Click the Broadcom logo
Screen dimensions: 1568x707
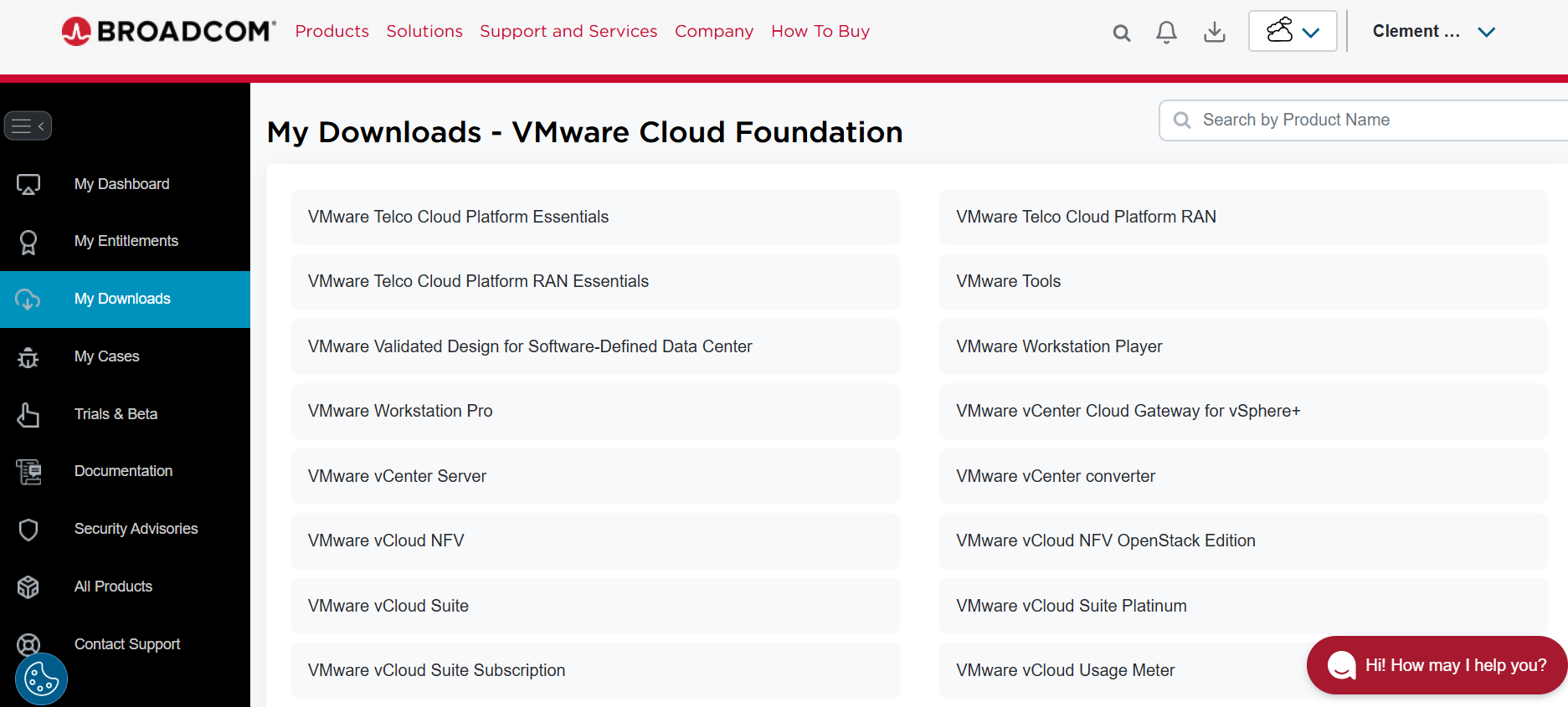pos(168,32)
